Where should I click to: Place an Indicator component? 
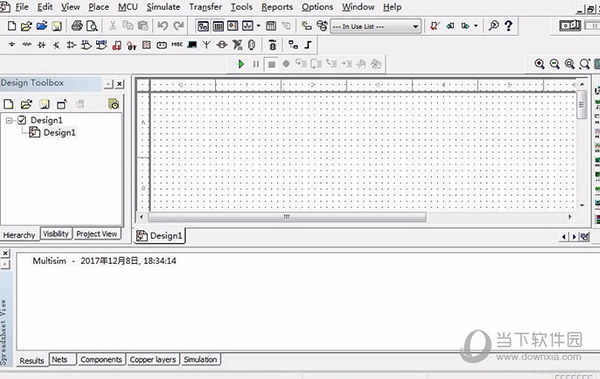(x=147, y=45)
